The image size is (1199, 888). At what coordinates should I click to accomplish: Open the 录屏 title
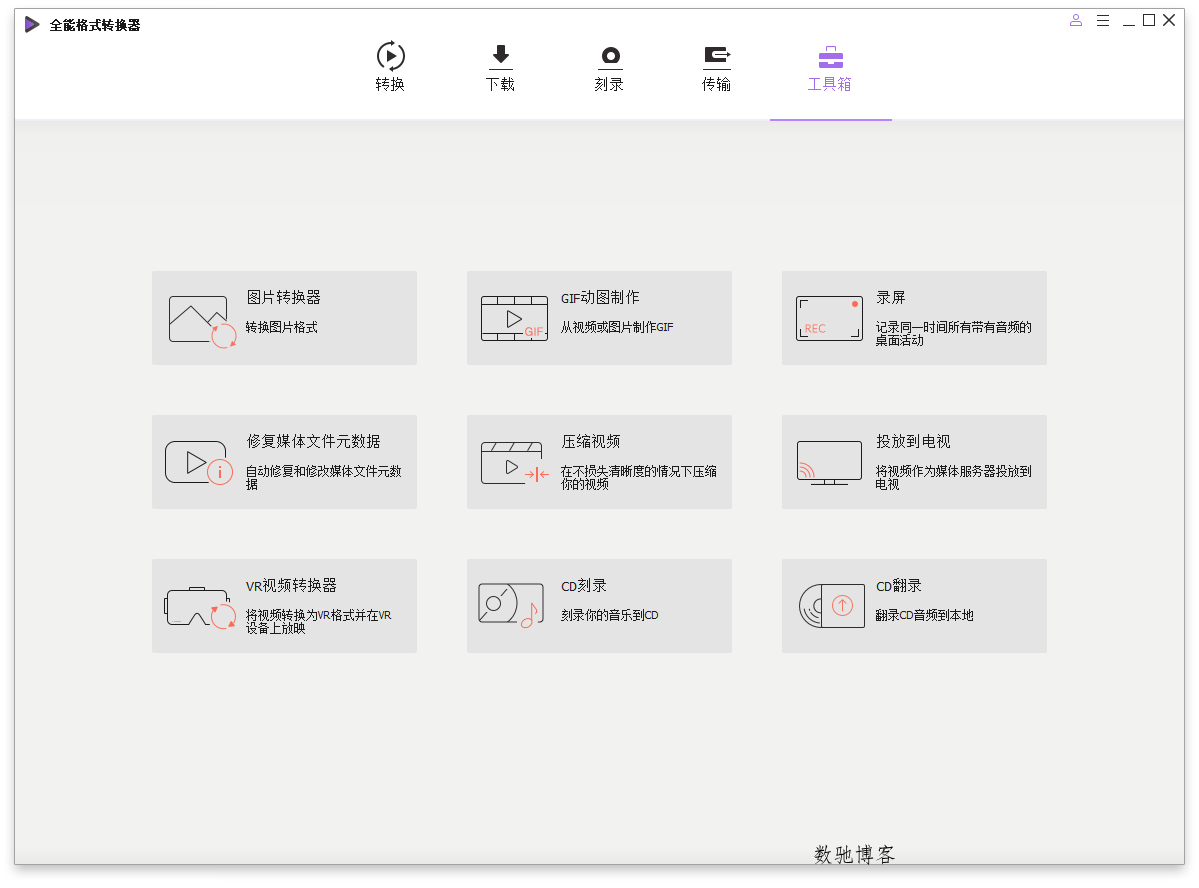pos(891,298)
